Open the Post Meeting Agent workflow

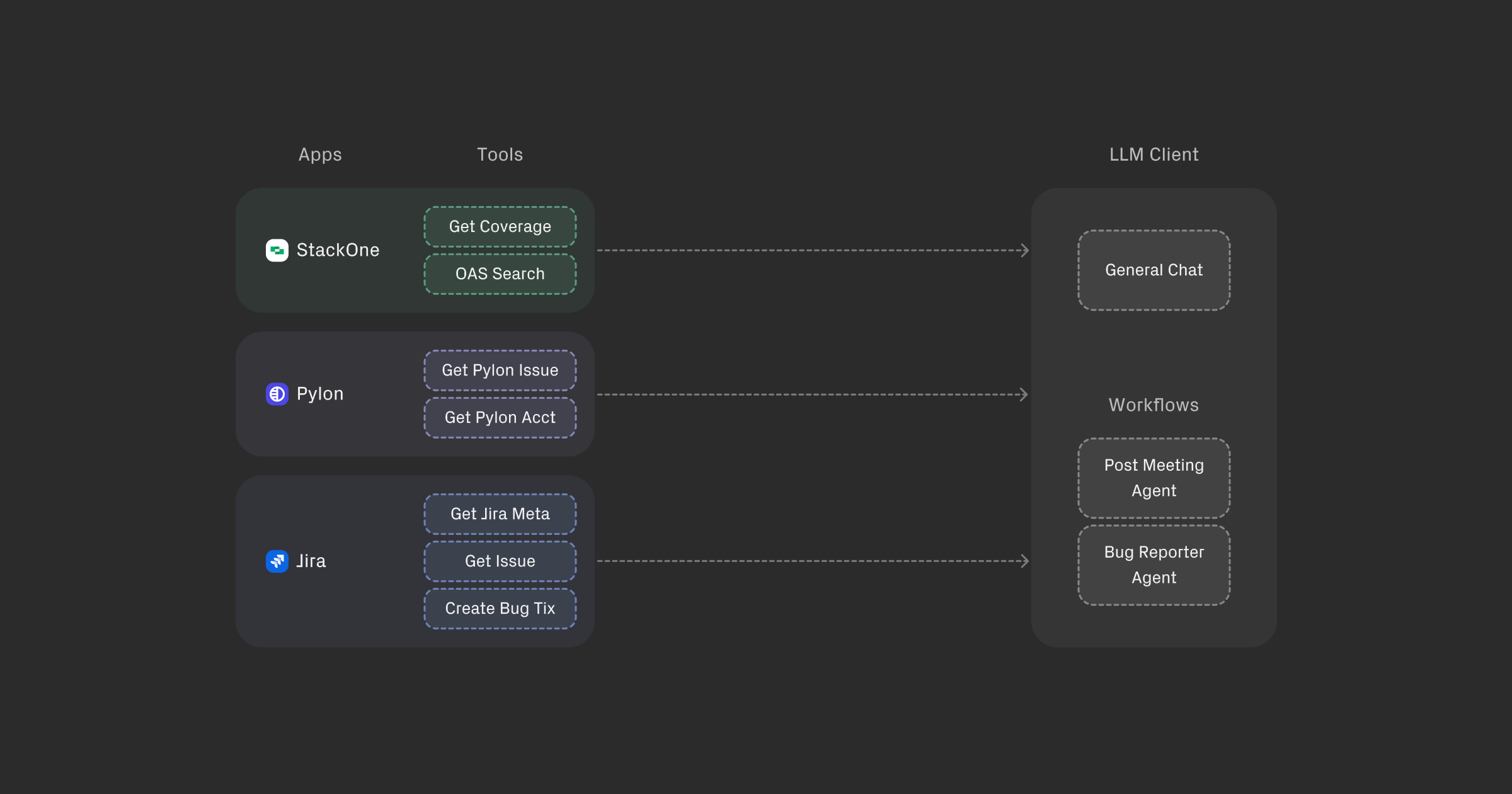tap(1154, 478)
